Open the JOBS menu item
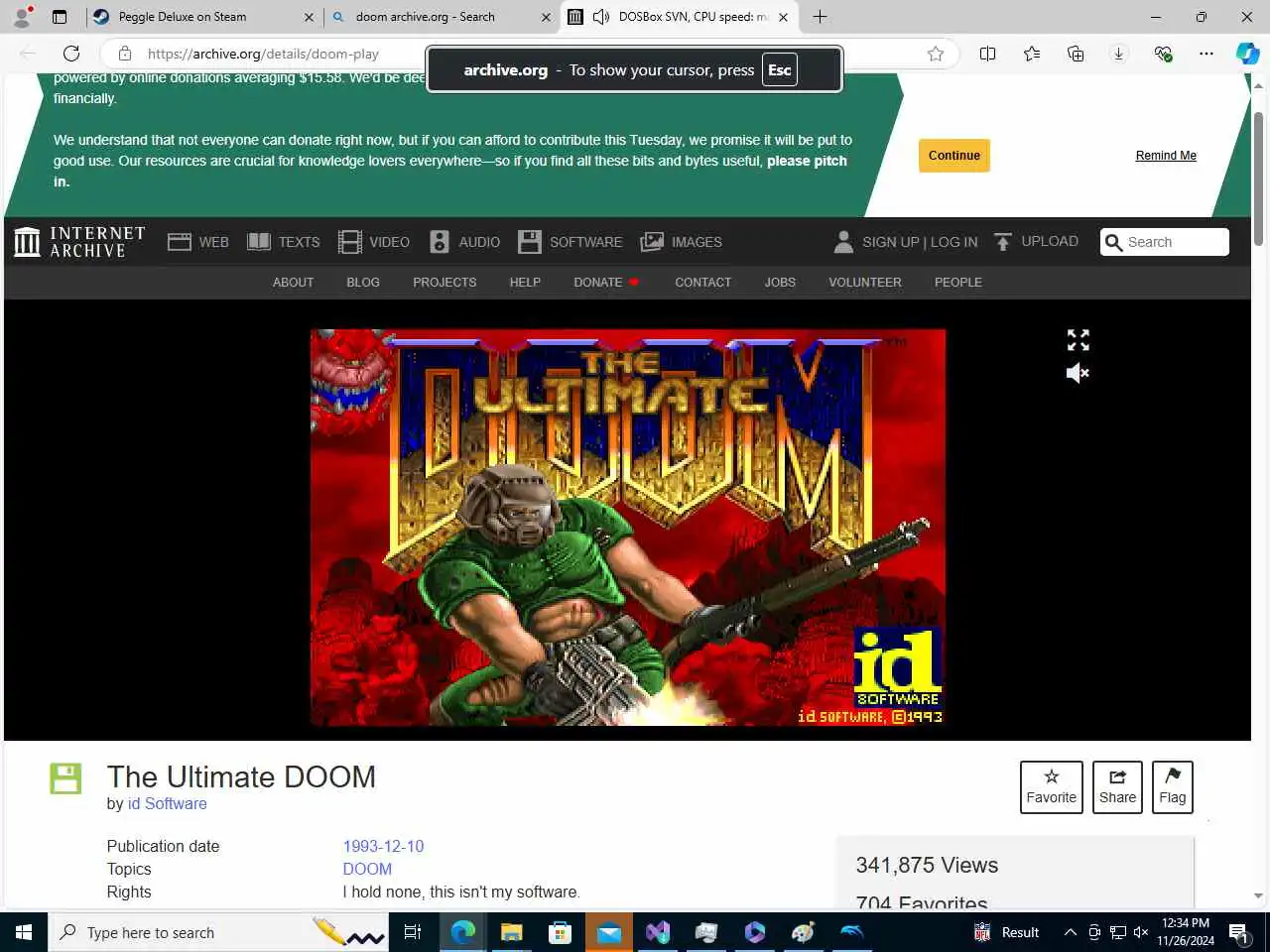This screenshot has height=952, width=1270. coord(780,283)
